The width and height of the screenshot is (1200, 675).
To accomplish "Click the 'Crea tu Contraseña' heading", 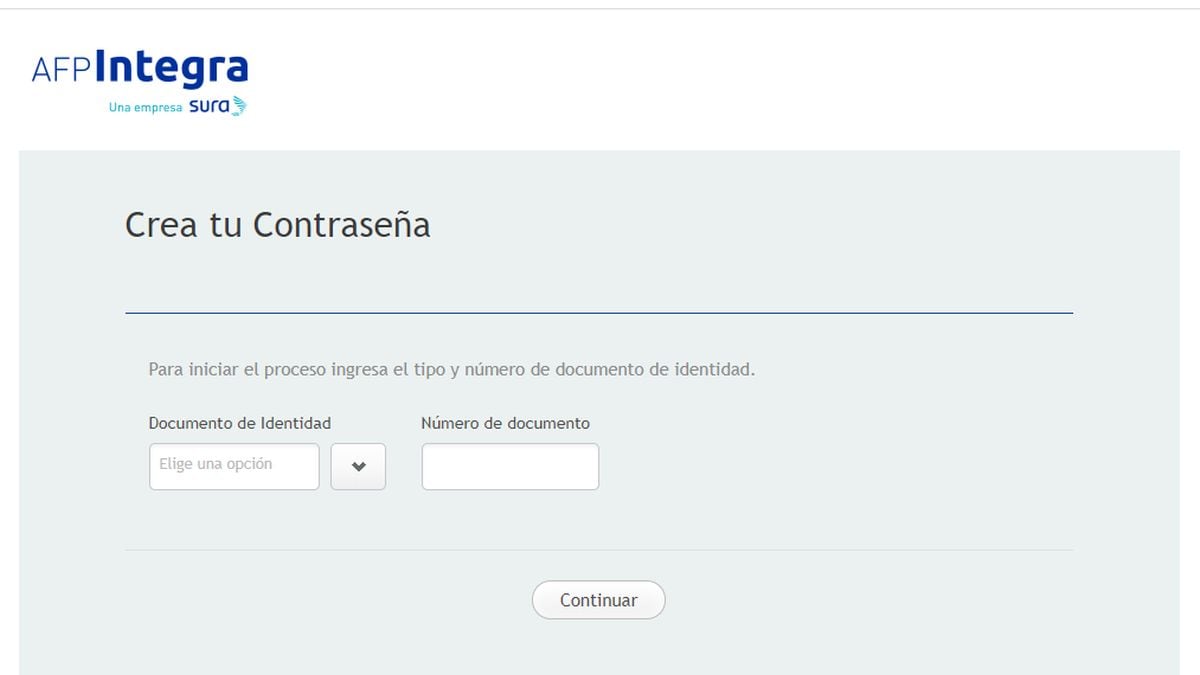I will click(277, 225).
